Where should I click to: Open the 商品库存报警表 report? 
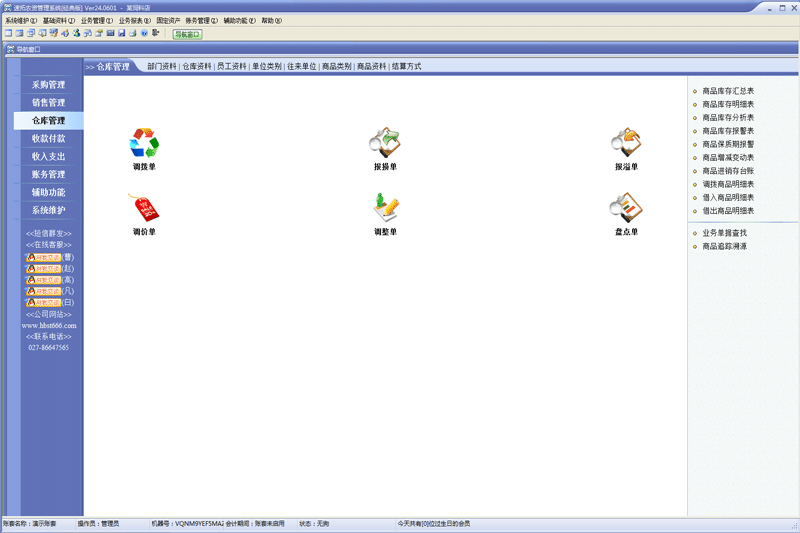click(x=728, y=131)
